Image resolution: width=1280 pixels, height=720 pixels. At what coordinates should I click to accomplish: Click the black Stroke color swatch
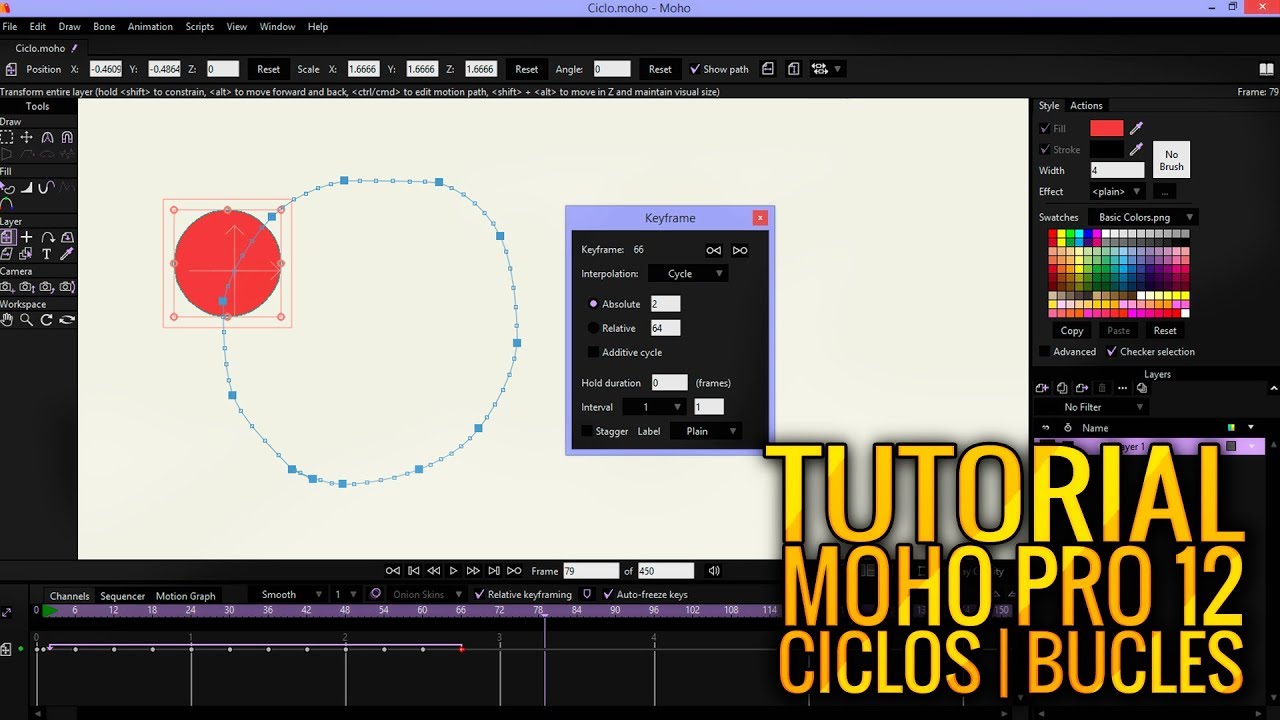coord(1106,149)
